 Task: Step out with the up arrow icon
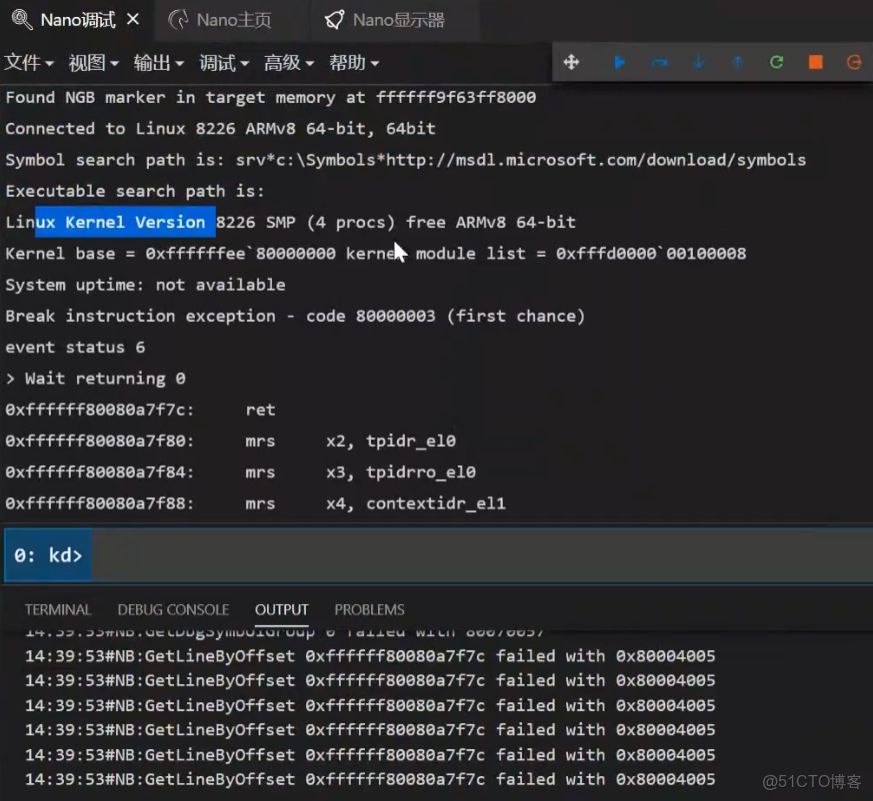pos(738,62)
